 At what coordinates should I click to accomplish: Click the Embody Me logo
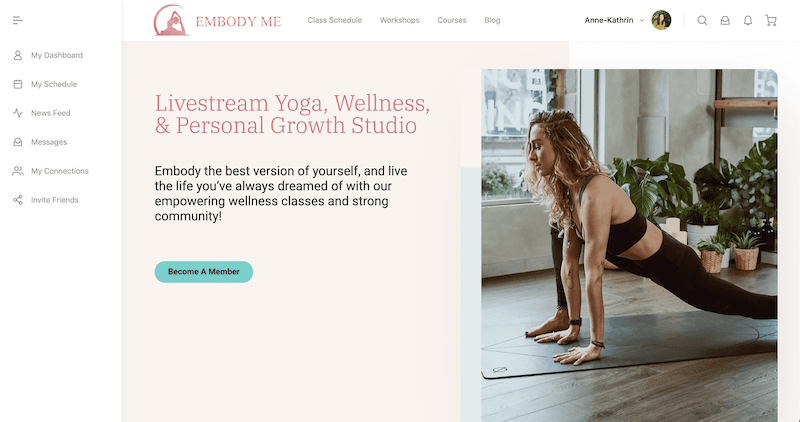217,20
